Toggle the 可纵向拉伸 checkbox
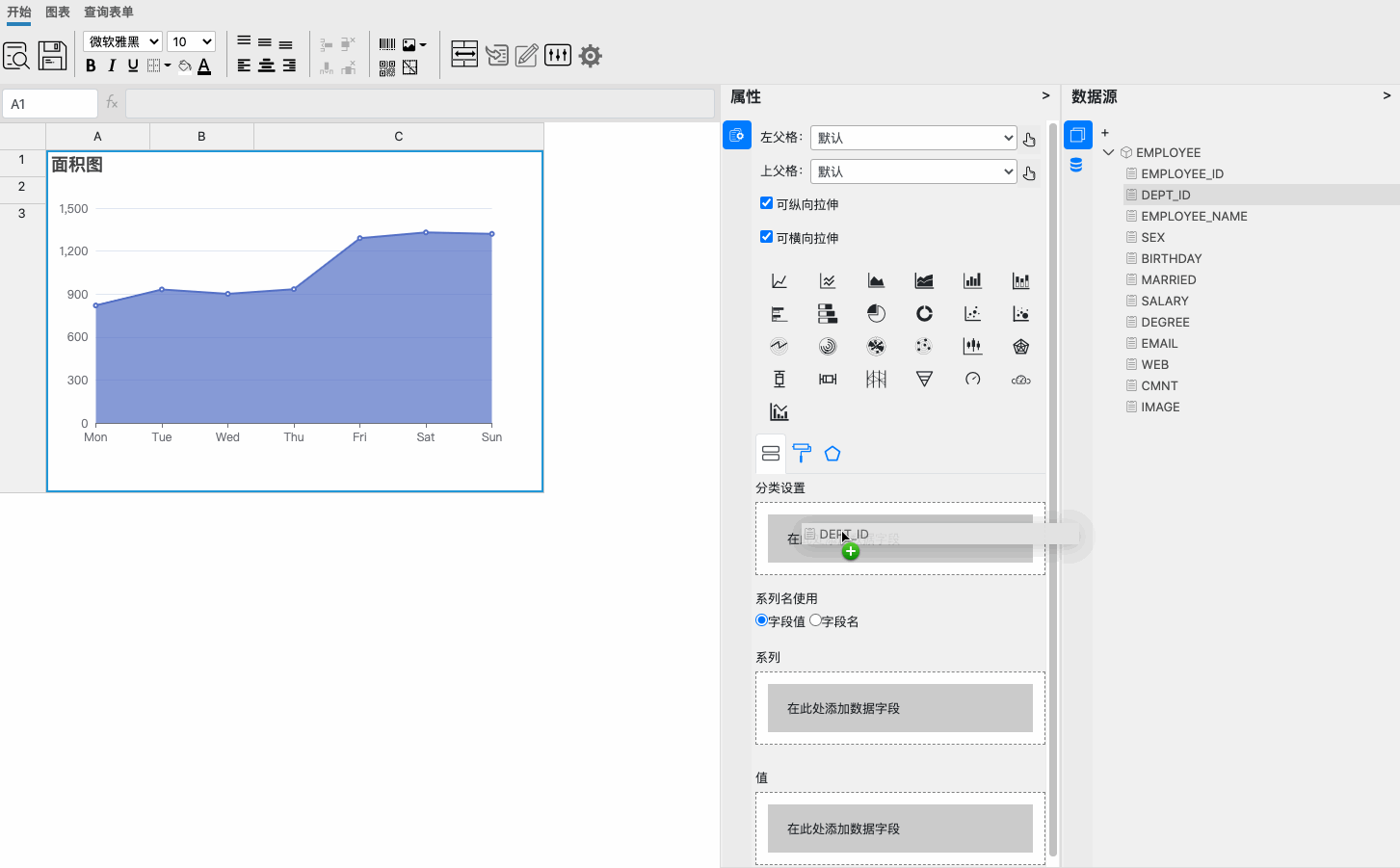 (766, 203)
